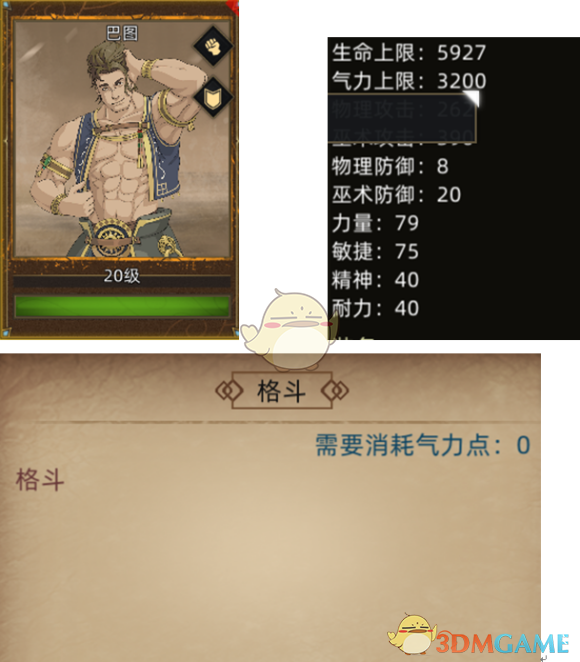Click the shield armor icon
The height and width of the screenshot is (662, 580).
(x=214, y=98)
